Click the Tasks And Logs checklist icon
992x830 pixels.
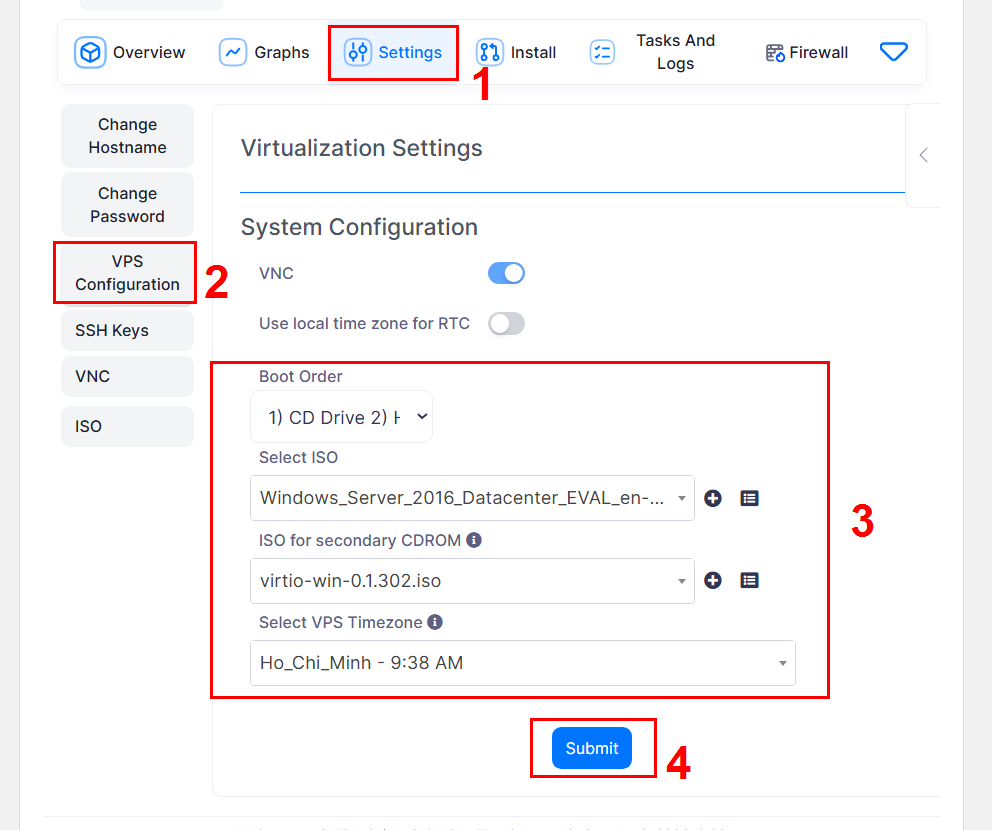tap(602, 52)
